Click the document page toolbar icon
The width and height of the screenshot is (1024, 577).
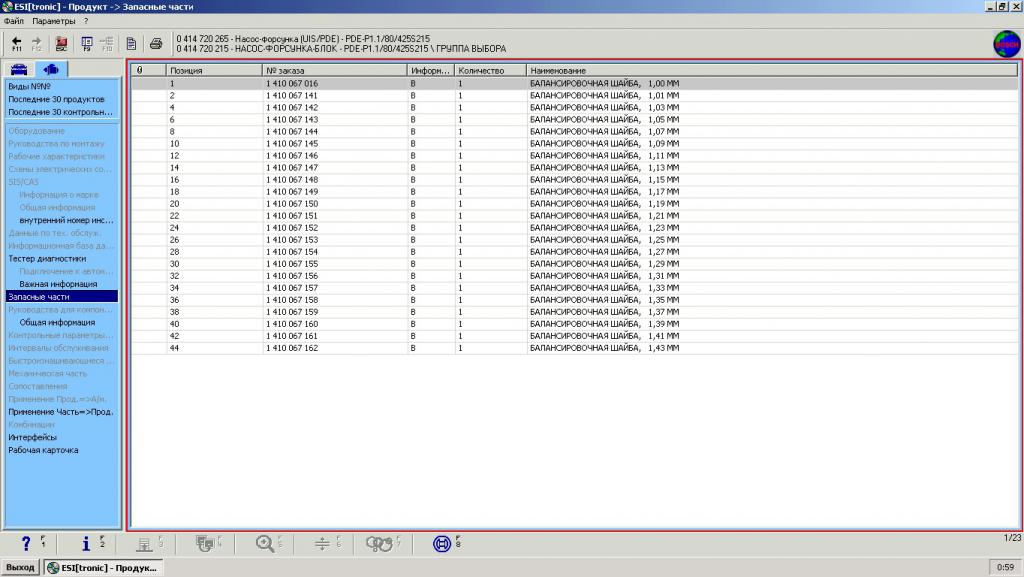(x=132, y=43)
